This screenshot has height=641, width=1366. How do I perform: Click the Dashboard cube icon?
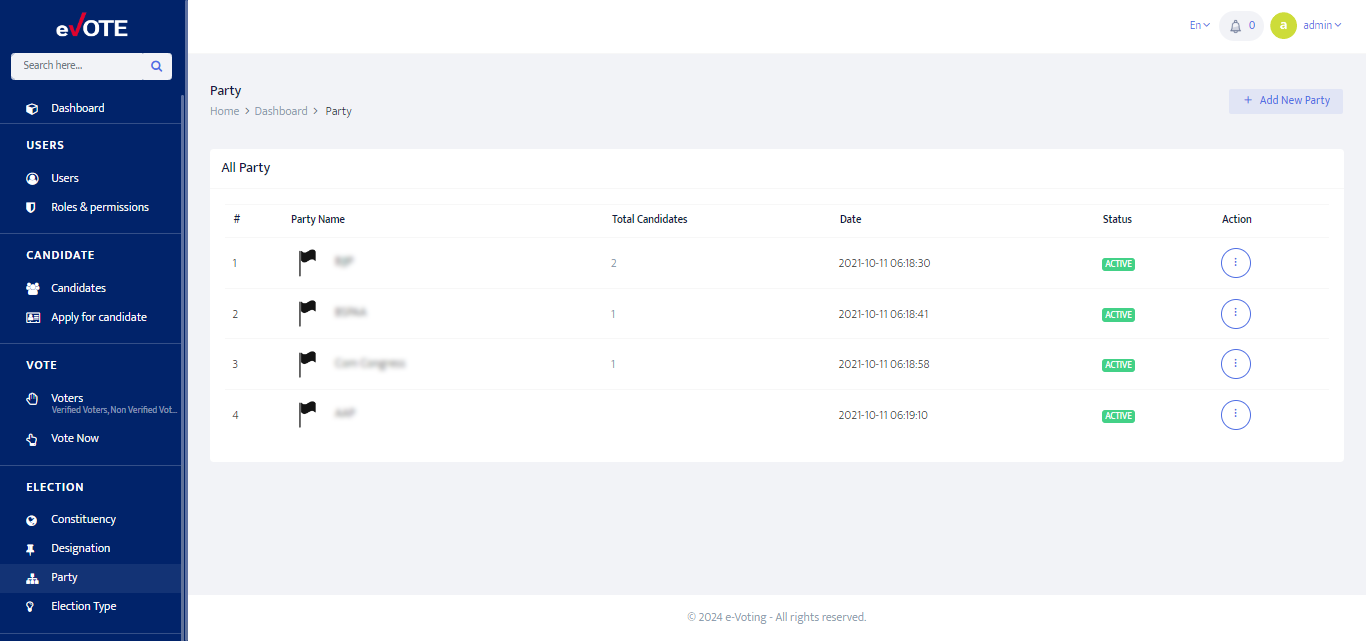[32, 108]
